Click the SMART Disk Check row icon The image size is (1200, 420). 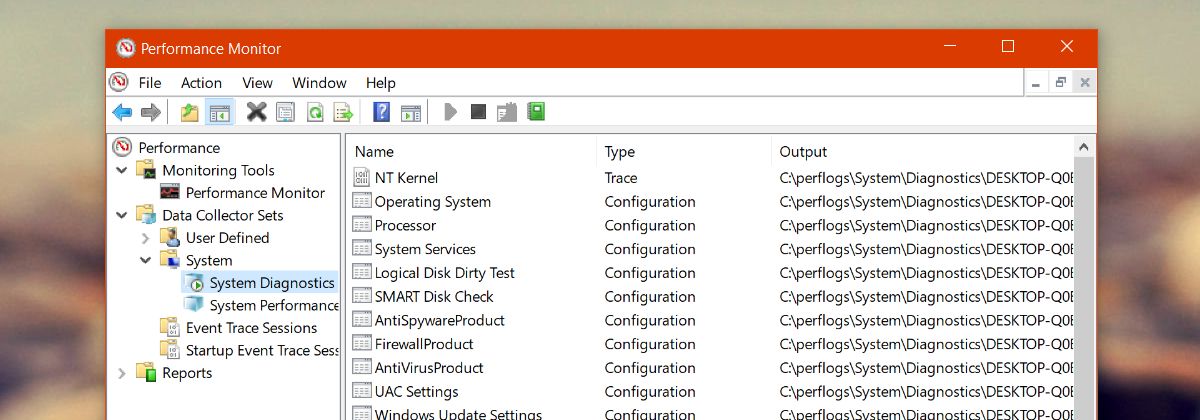(x=362, y=297)
